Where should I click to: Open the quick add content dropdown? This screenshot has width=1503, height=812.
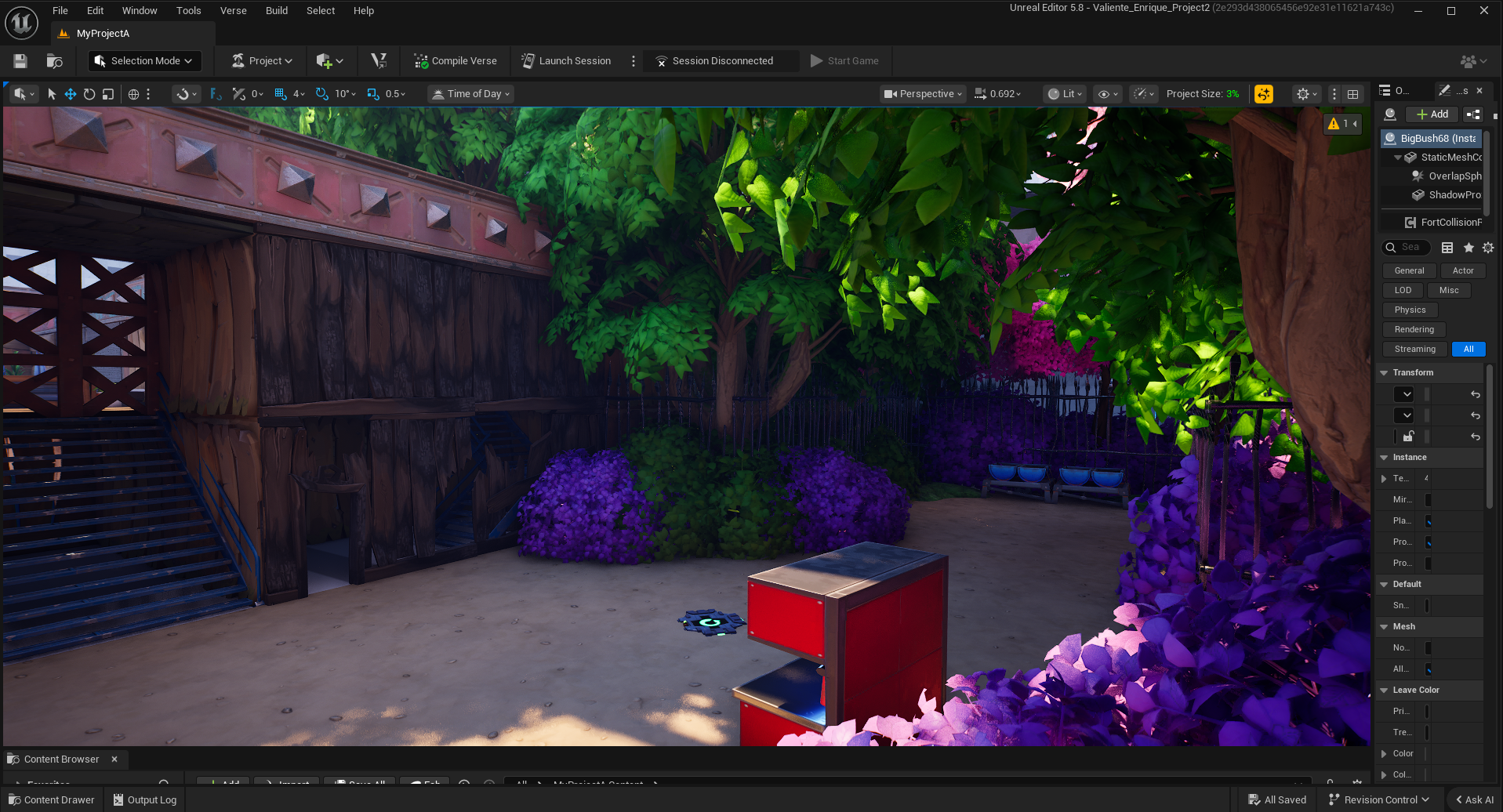click(329, 61)
